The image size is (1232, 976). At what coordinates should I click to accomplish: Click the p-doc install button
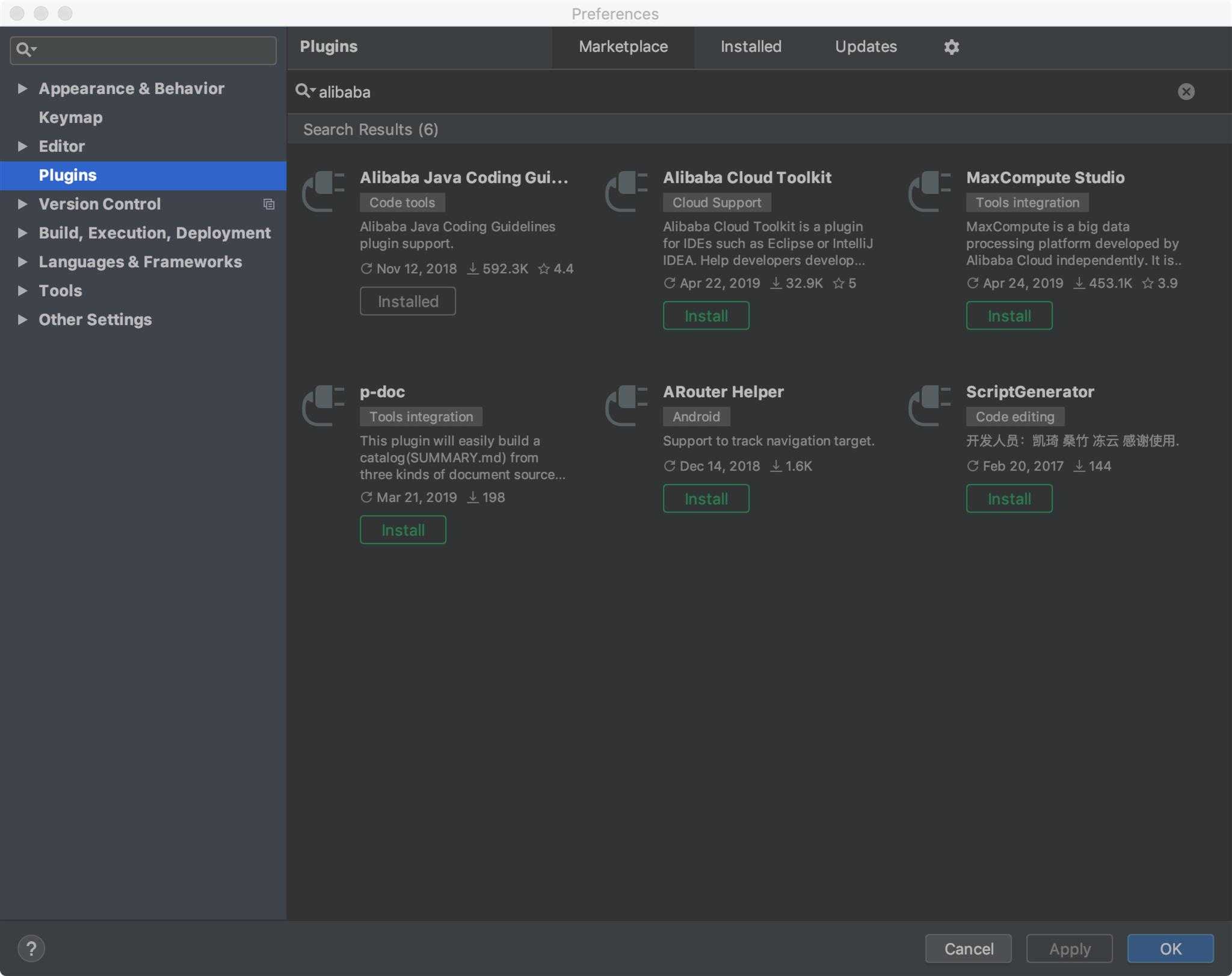pos(403,529)
